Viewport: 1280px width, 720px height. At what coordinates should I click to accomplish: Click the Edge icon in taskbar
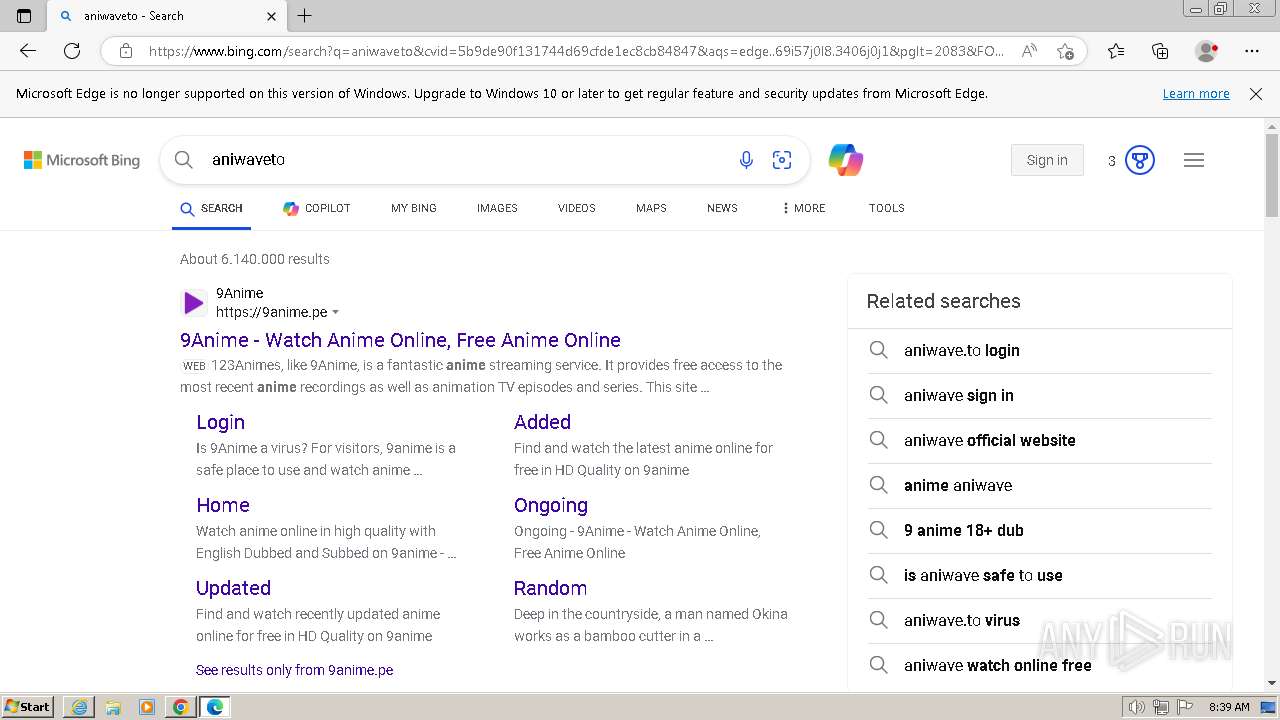[x=215, y=707]
